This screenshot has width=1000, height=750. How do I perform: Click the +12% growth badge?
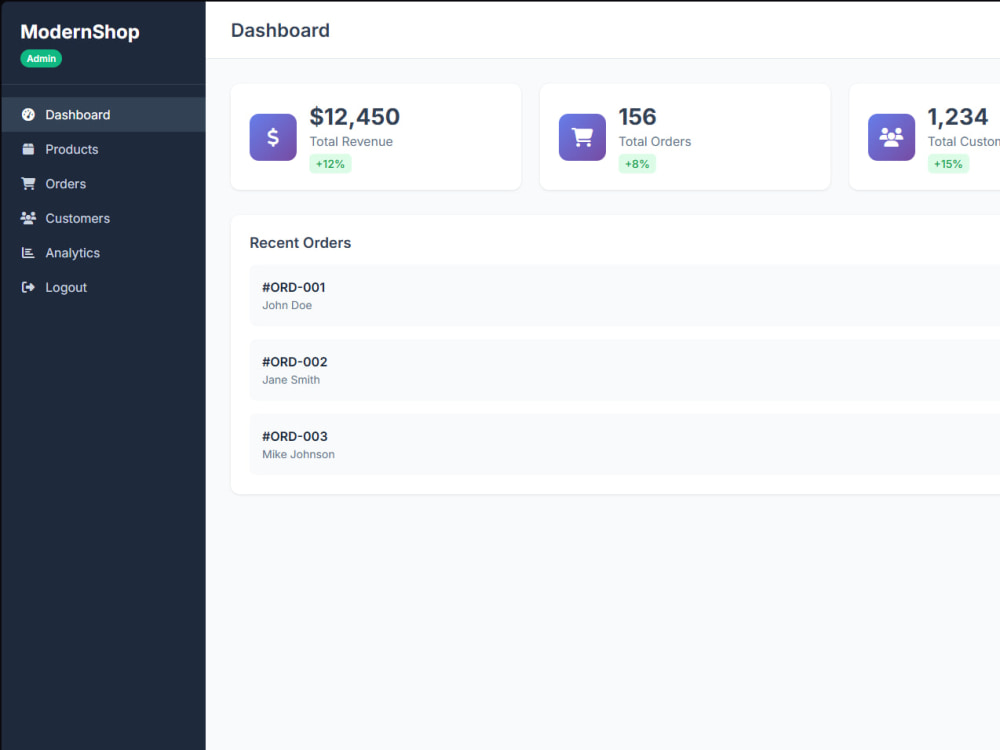(x=330, y=164)
